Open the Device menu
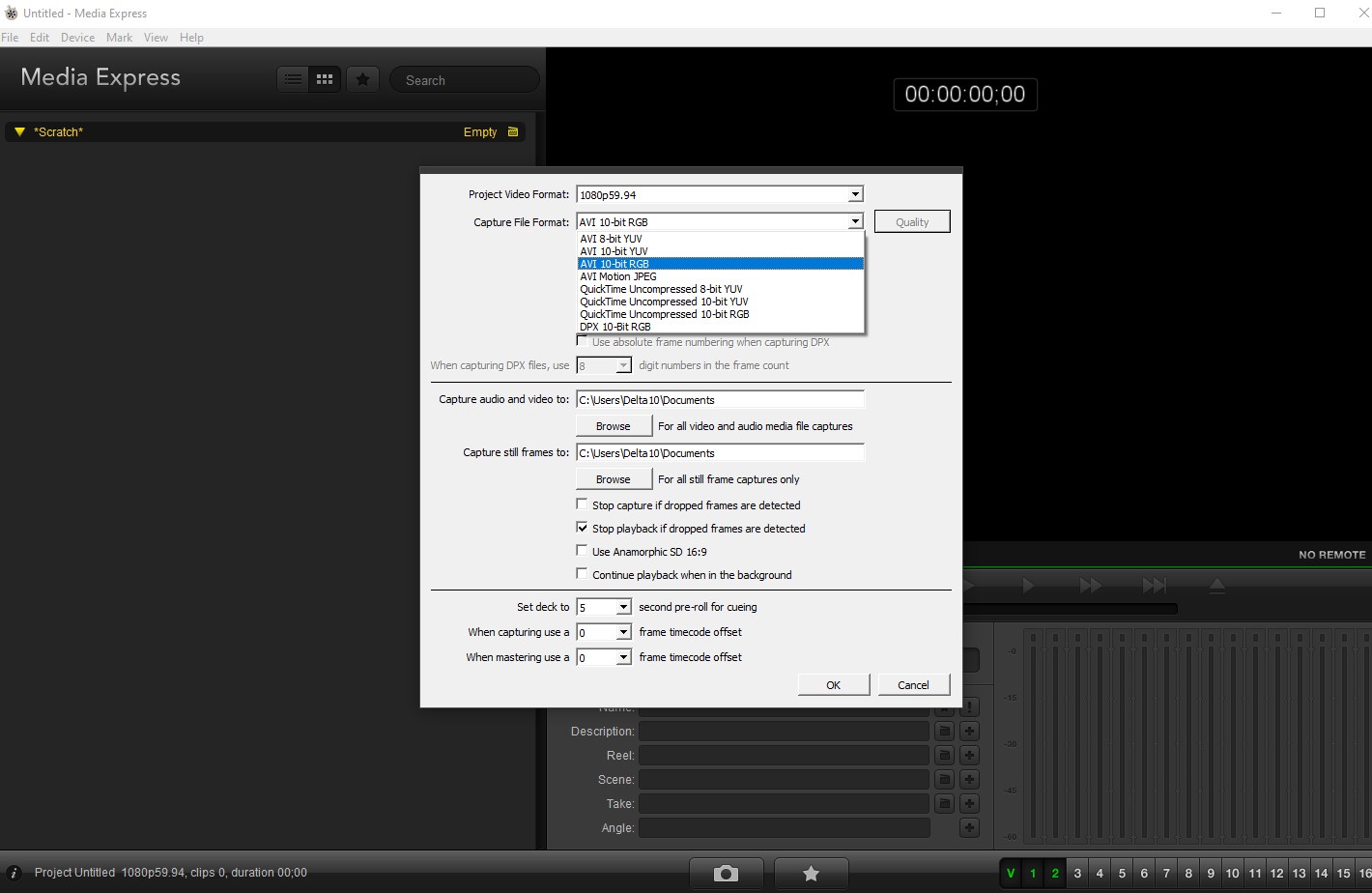This screenshot has height=893, width=1372. (77, 38)
